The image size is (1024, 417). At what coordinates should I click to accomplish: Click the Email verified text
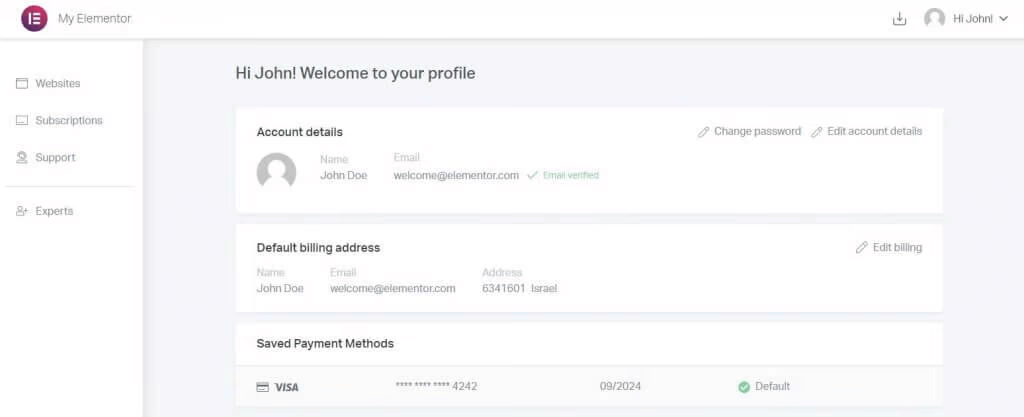pyautogui.click(x=570, y=176)
